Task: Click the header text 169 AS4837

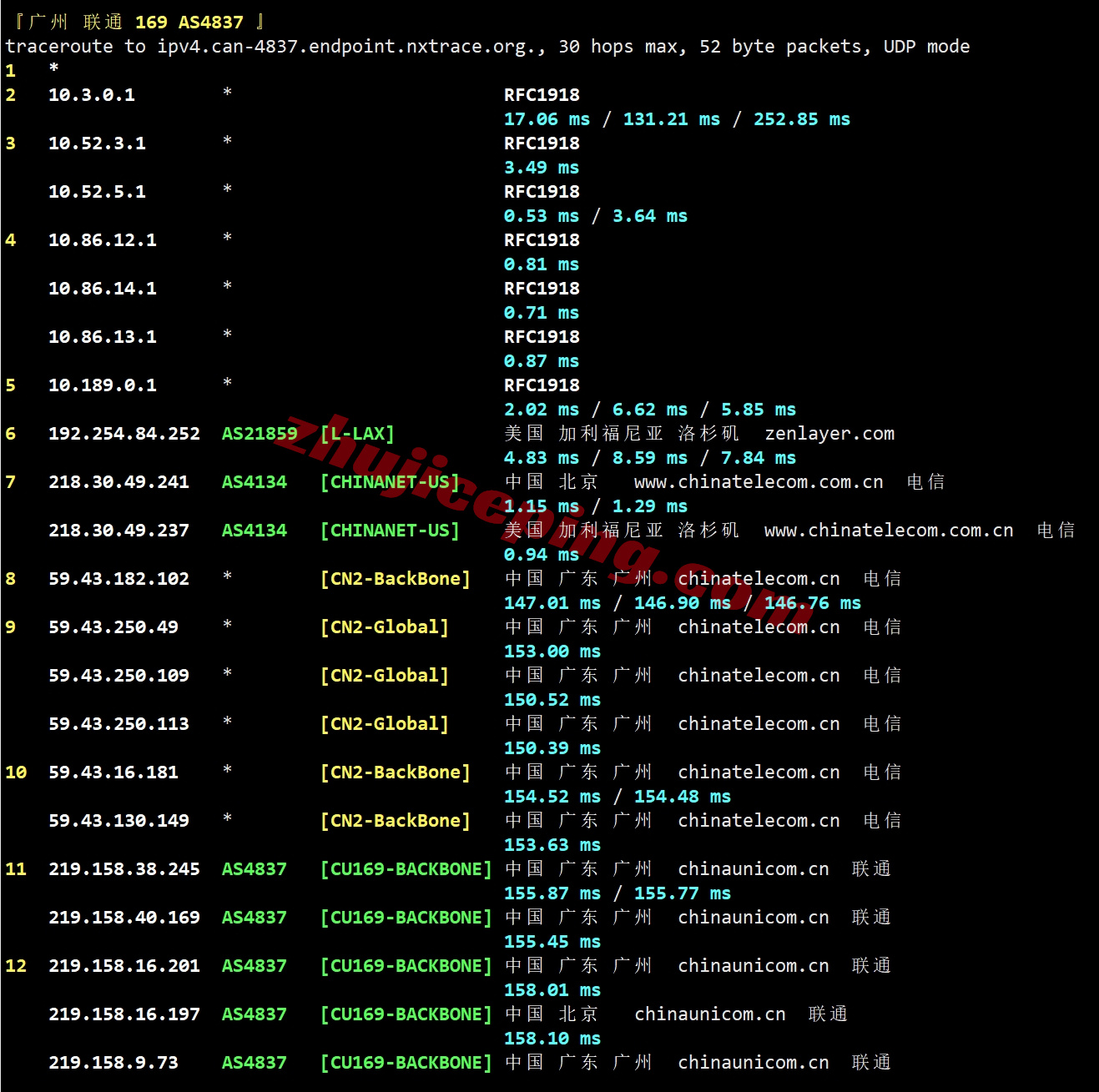Action: coord(189,23)
